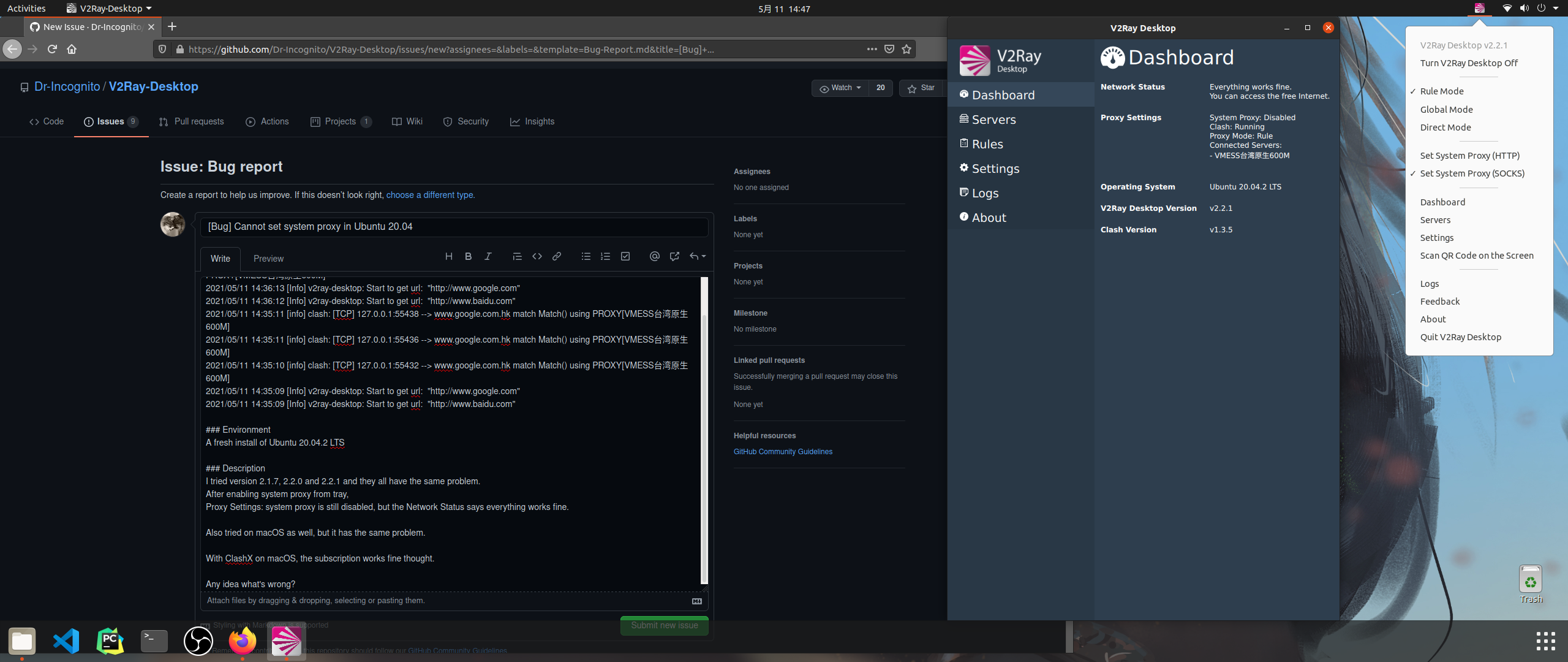This screenshot has width=1568, height=662.
Task: Open the Firefox more-options menu
Action: click(x=872, y=49)
